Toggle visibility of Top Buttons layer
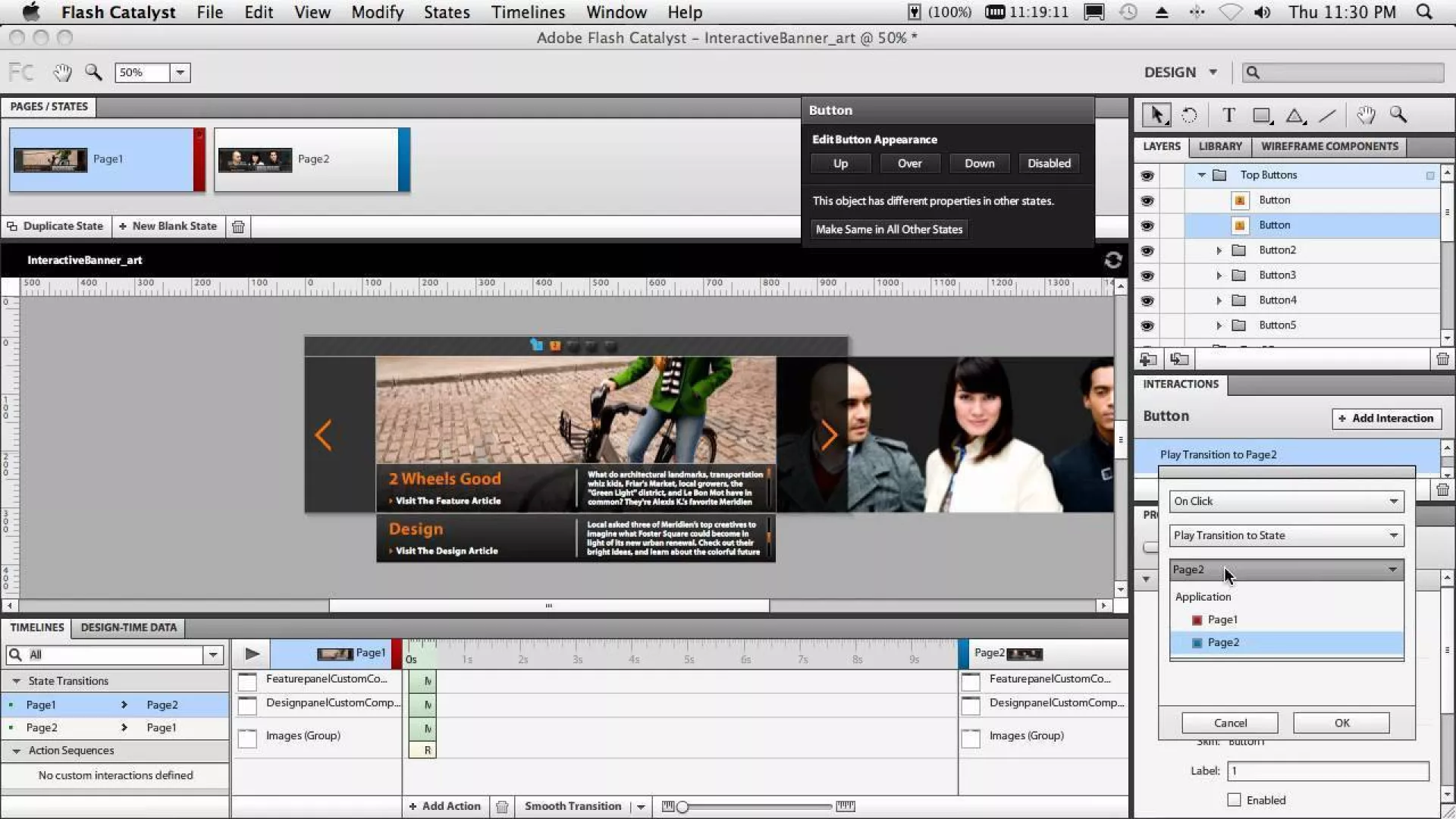Viewport: 1456px width, 819px height. (1147, 175)
